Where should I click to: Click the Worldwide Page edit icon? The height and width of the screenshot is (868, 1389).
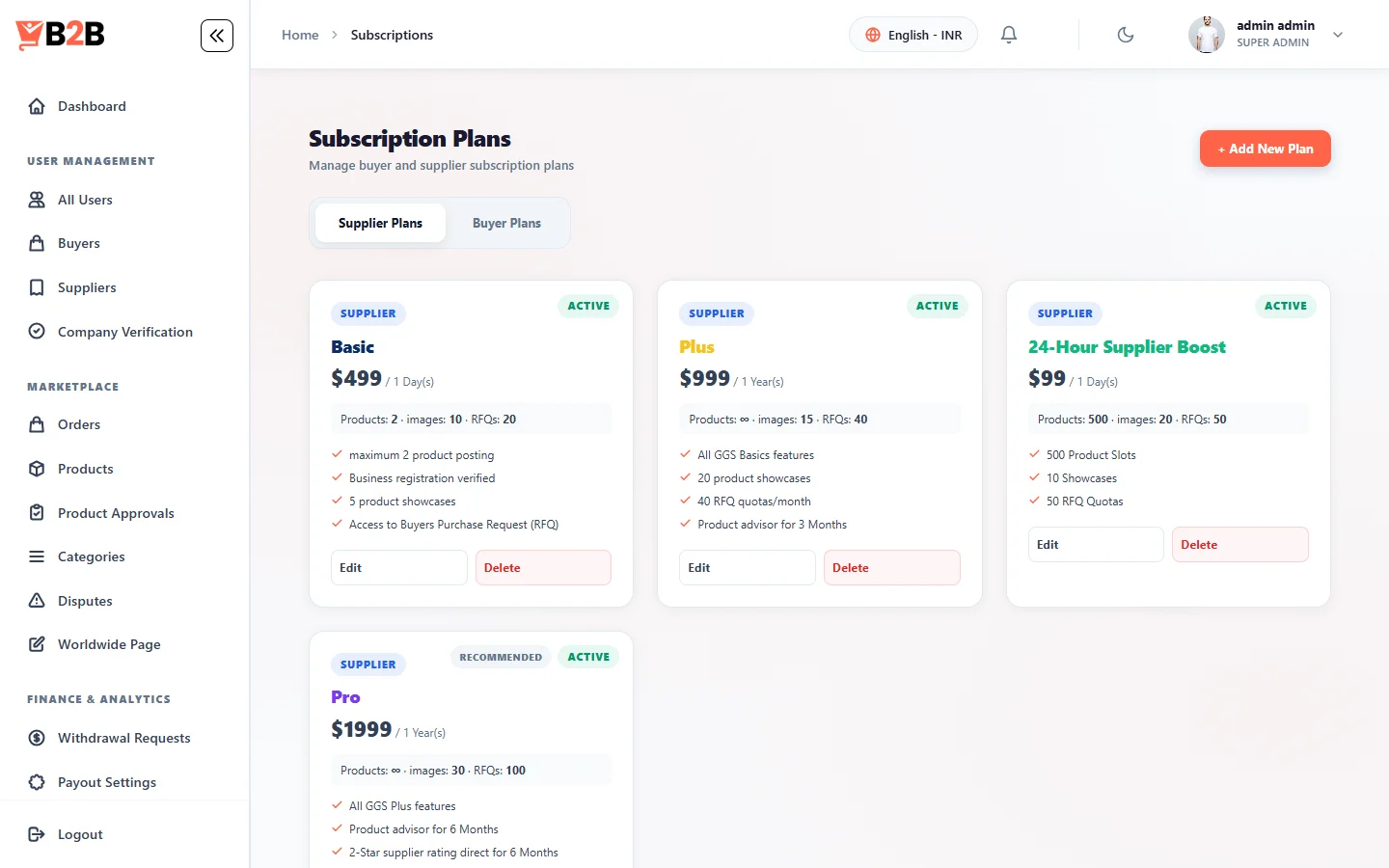click(37, 644)
